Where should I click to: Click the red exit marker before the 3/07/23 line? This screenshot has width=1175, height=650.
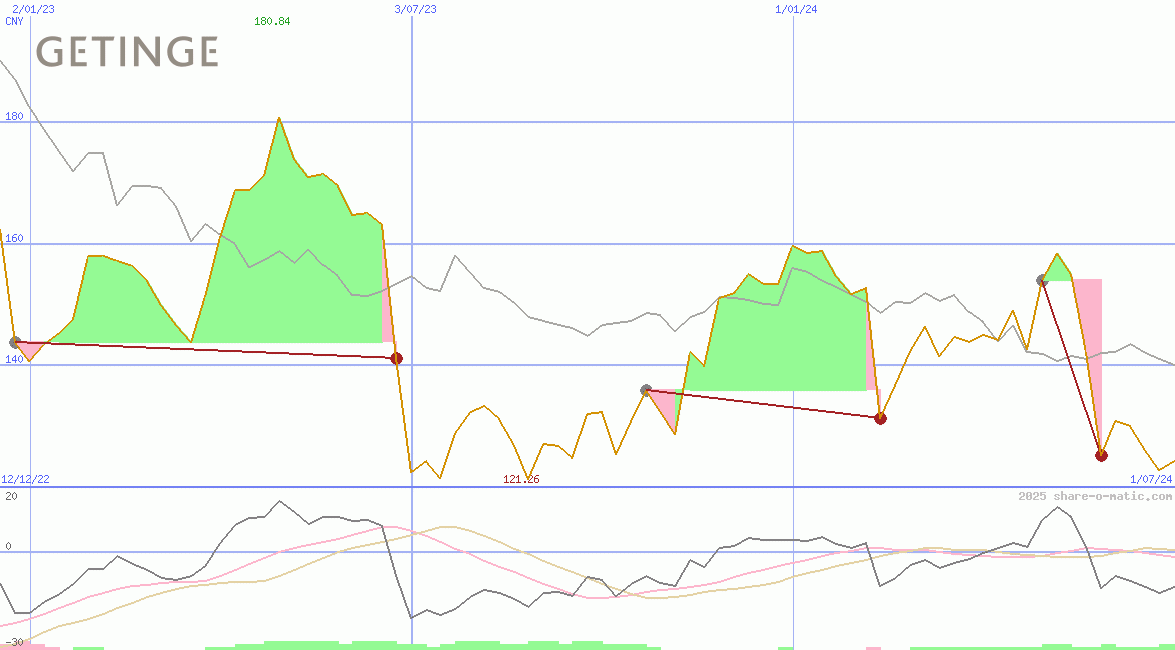click(396, 358)
